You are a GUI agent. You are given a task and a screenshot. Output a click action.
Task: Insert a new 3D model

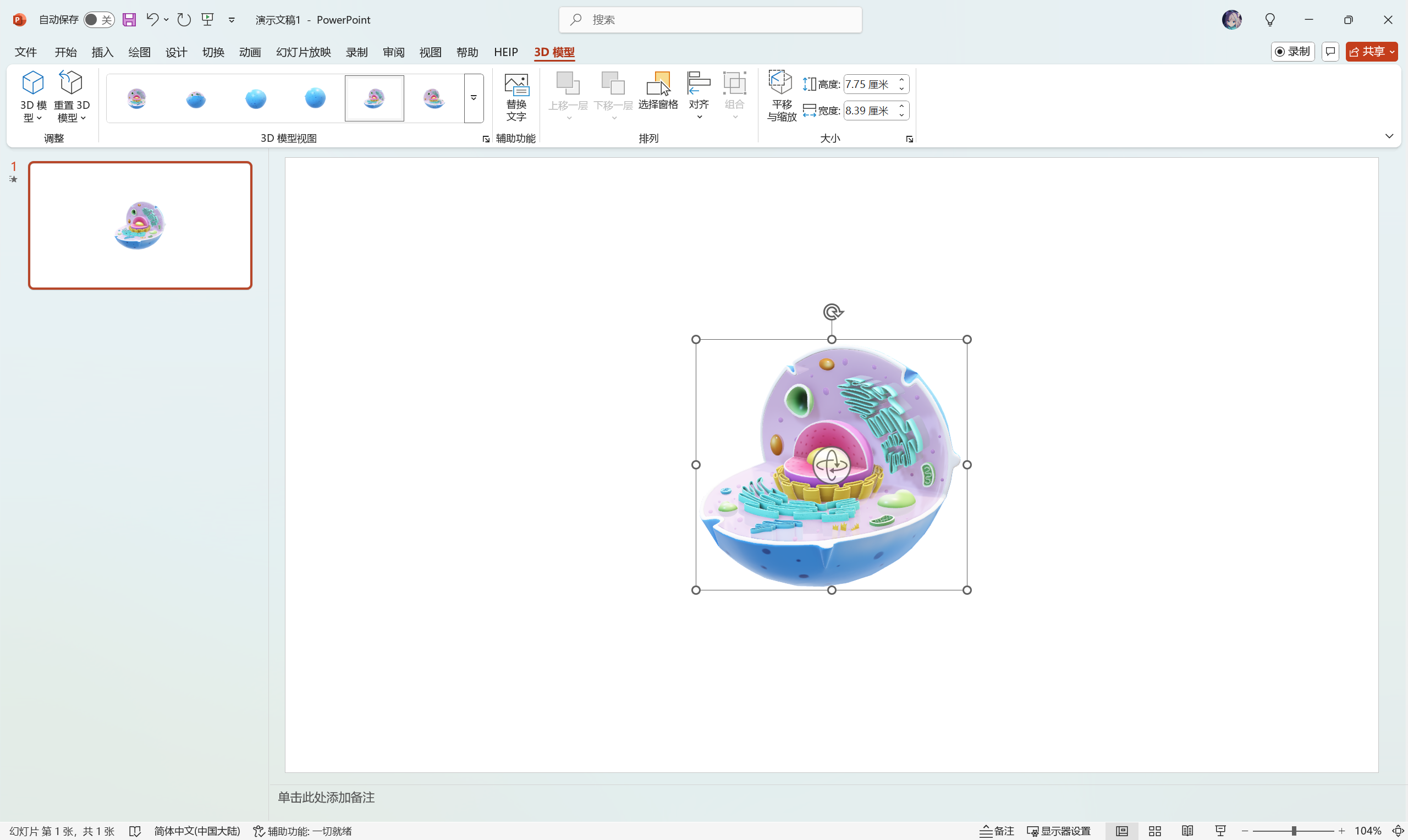pos(32,95)
